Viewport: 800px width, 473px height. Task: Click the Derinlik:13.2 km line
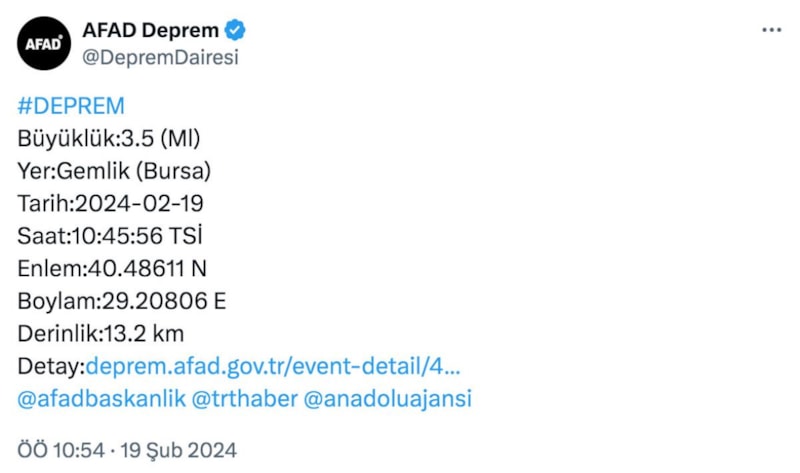tap(101, 333)
